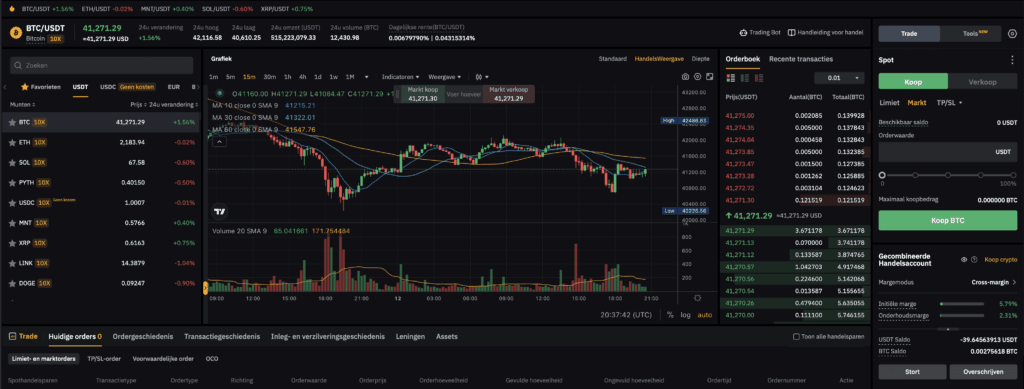Favorite the MNT pair star

tap(12, 223)
